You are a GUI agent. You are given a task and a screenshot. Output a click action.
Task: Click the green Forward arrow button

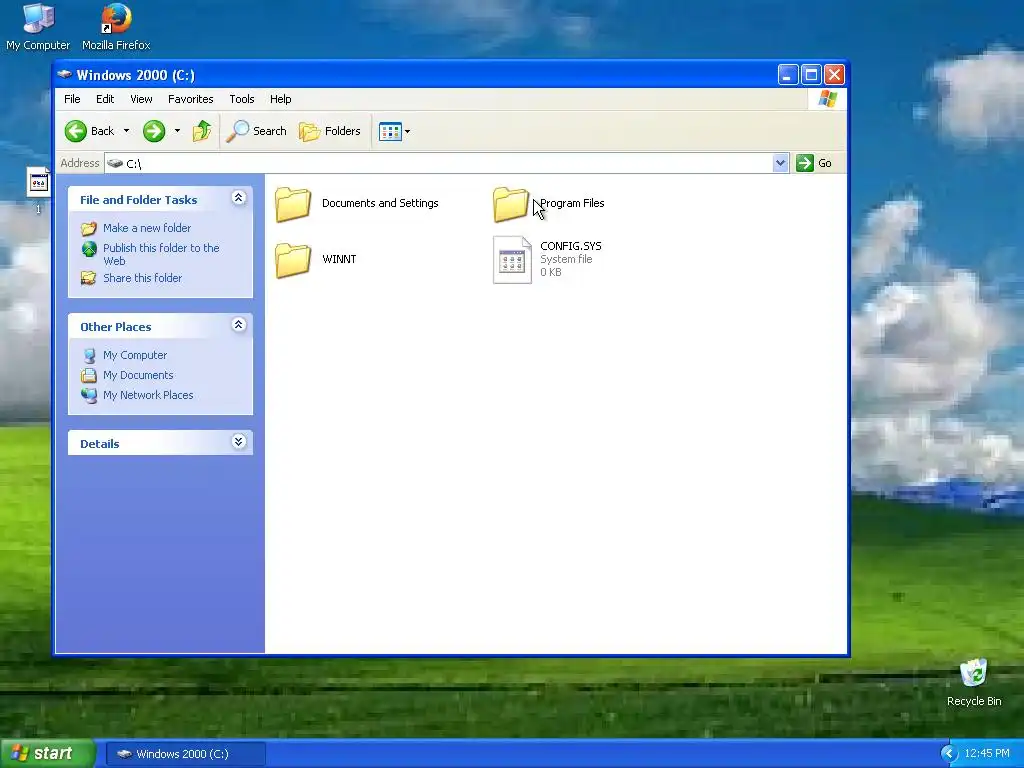[154, 131]
